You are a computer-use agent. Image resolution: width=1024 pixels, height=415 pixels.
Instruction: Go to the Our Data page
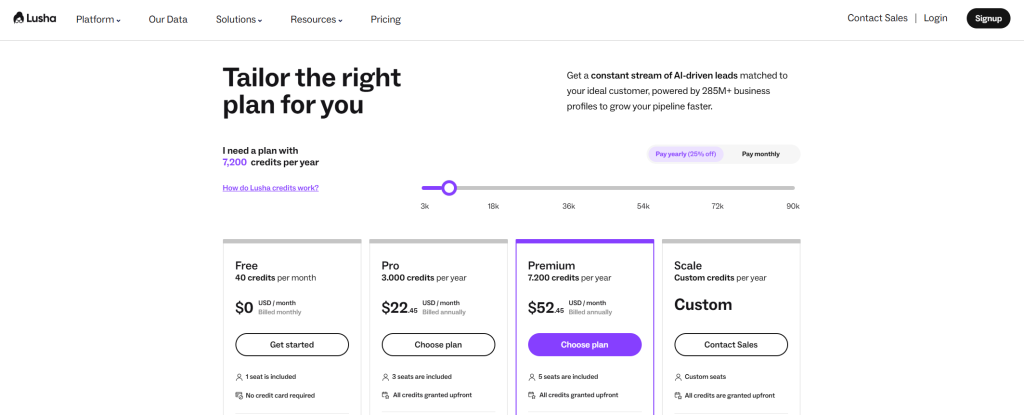click(x=168, y=19)
